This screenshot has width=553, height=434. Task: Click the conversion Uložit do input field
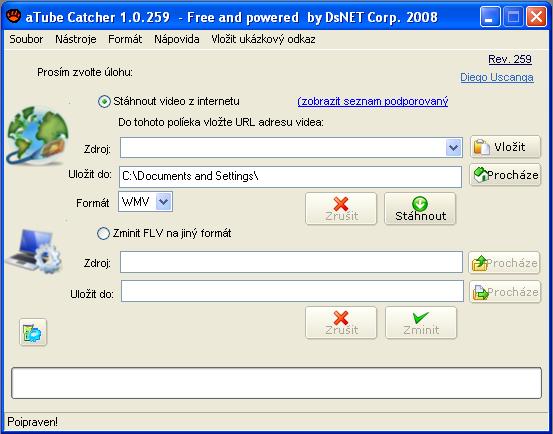pyautogui.click(x=292, y=291)
